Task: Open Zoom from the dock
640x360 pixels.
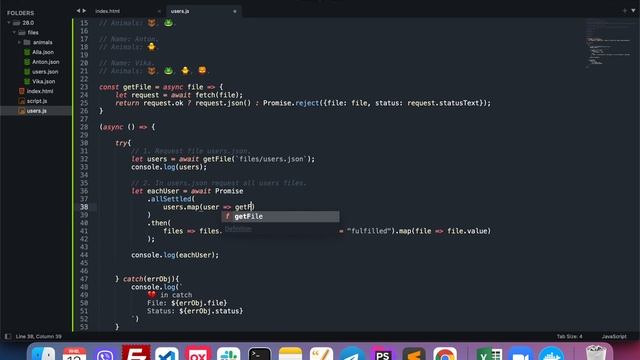Action: [520, 353]
